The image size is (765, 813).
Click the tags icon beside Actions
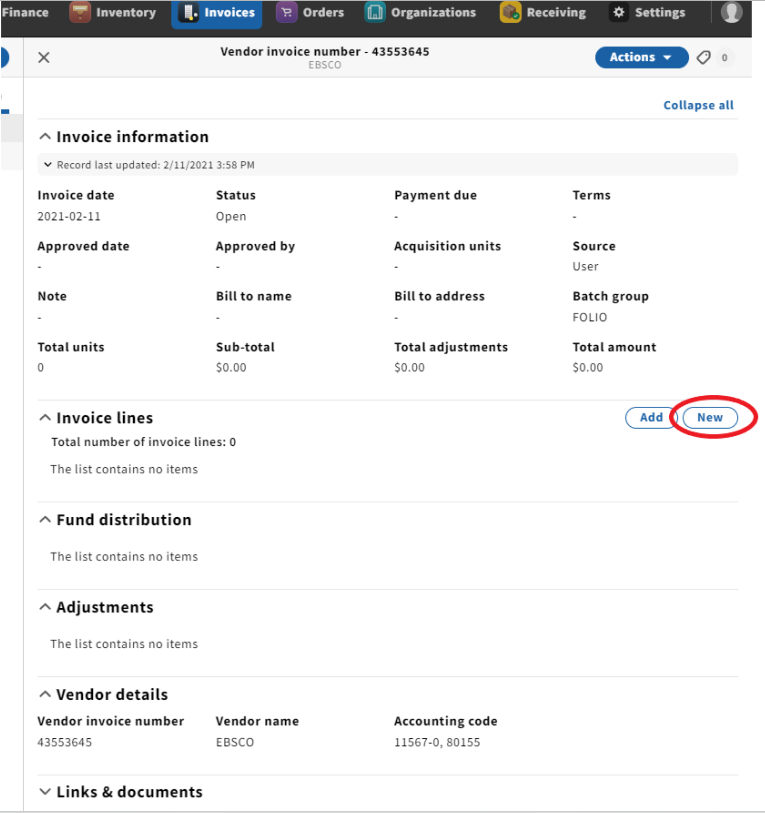[x=703, y=58]
